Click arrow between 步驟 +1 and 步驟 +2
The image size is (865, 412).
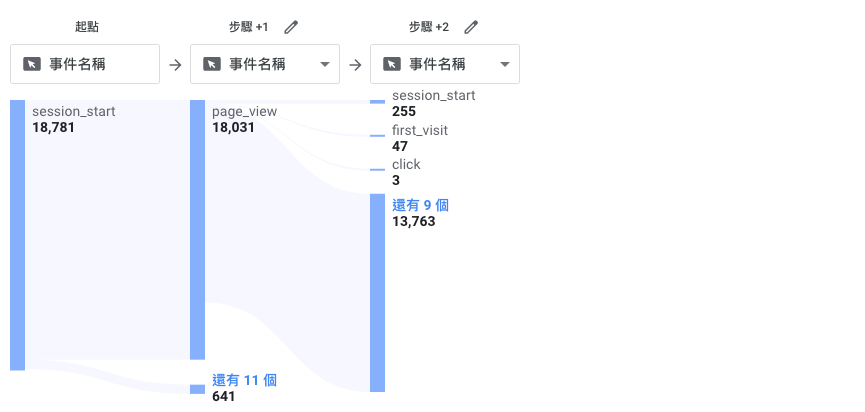coord(355,65)
